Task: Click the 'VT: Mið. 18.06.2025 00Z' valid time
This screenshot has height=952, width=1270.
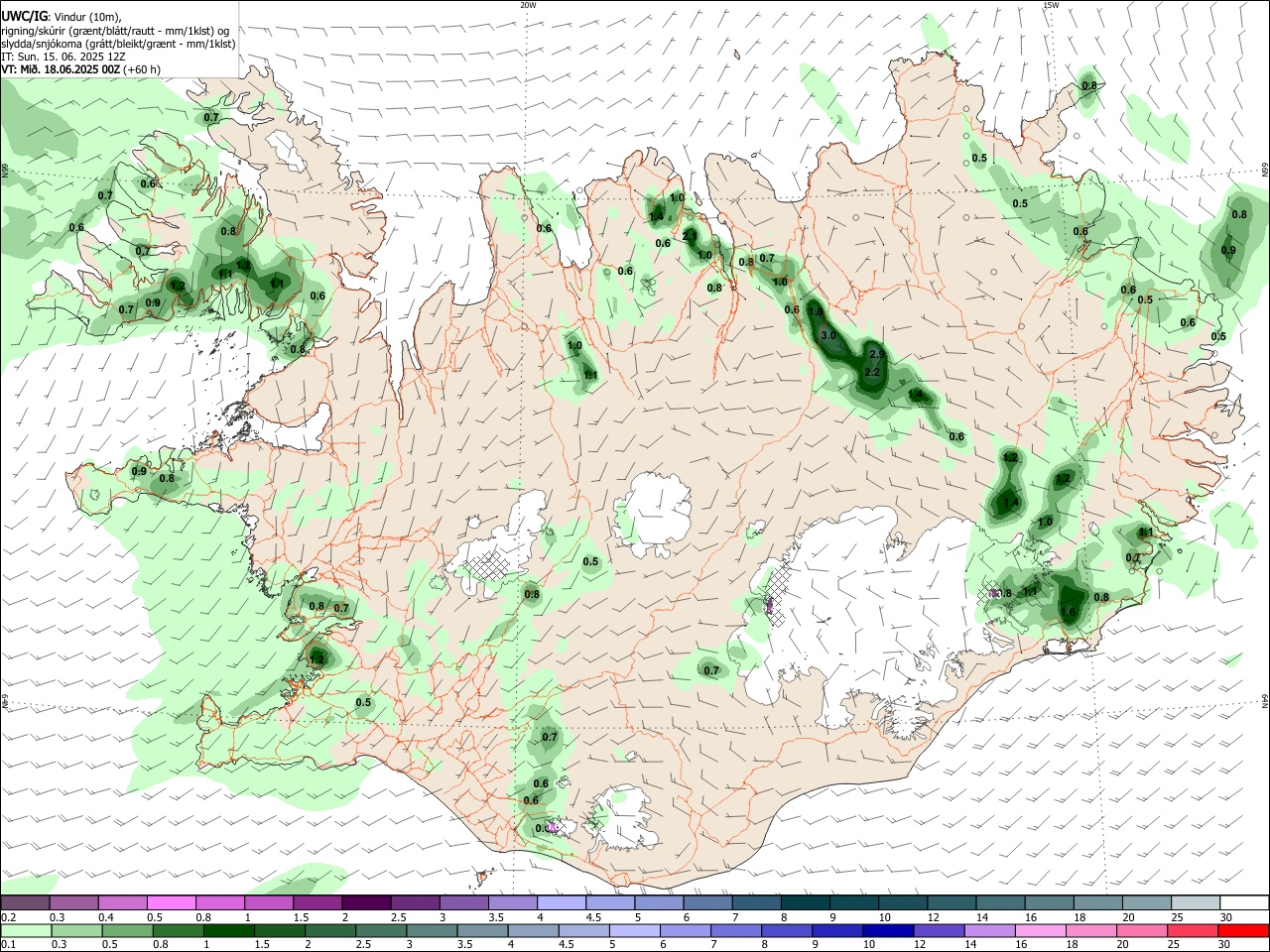Action: click(60, 69)
